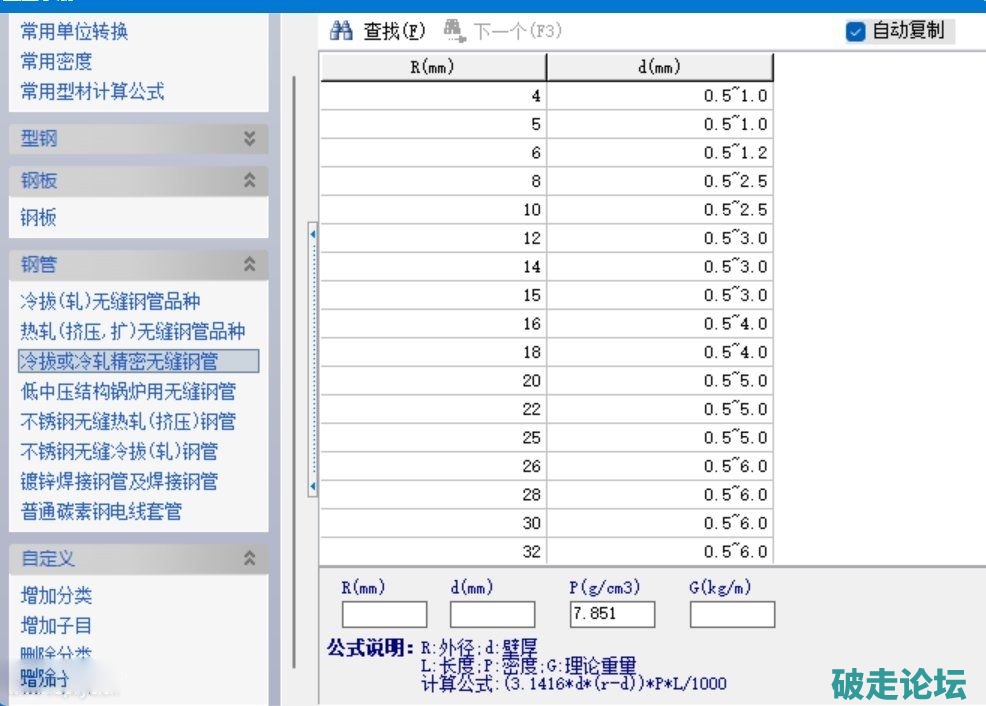Open 镀锌焊接钢管及焊接钢管 entry

click(119, 482)
